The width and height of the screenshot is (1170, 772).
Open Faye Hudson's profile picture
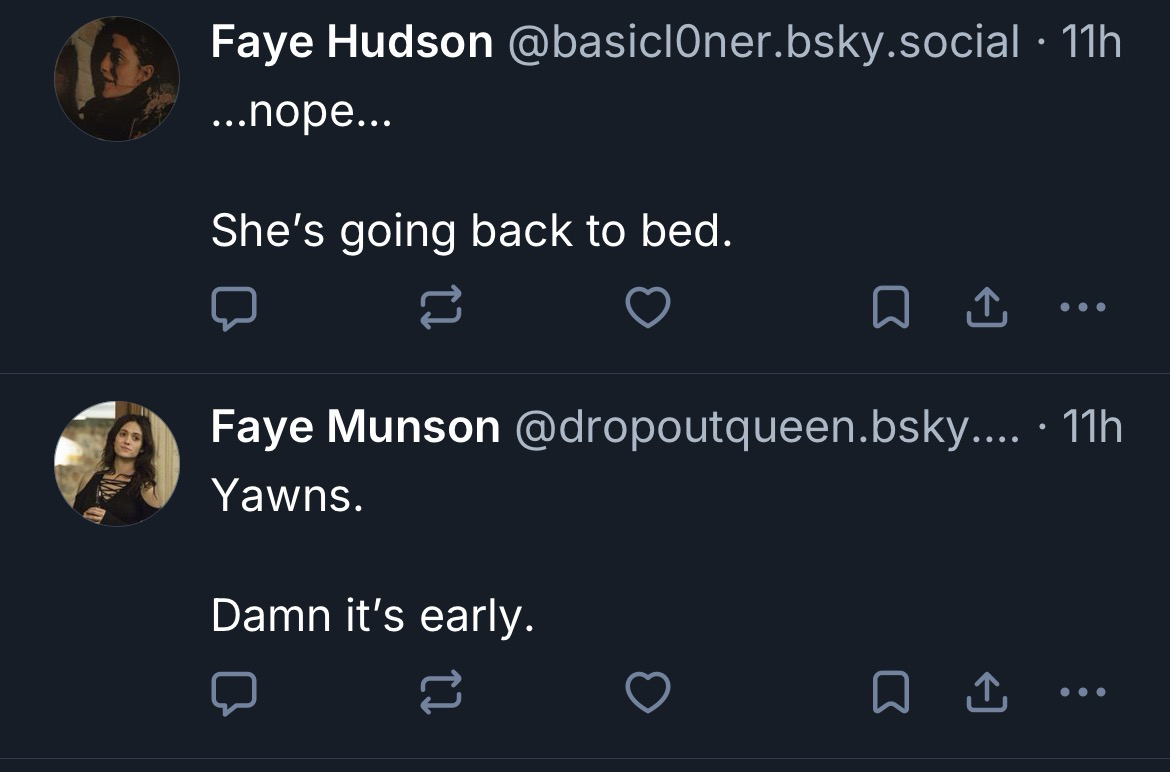tap(116, 79)
